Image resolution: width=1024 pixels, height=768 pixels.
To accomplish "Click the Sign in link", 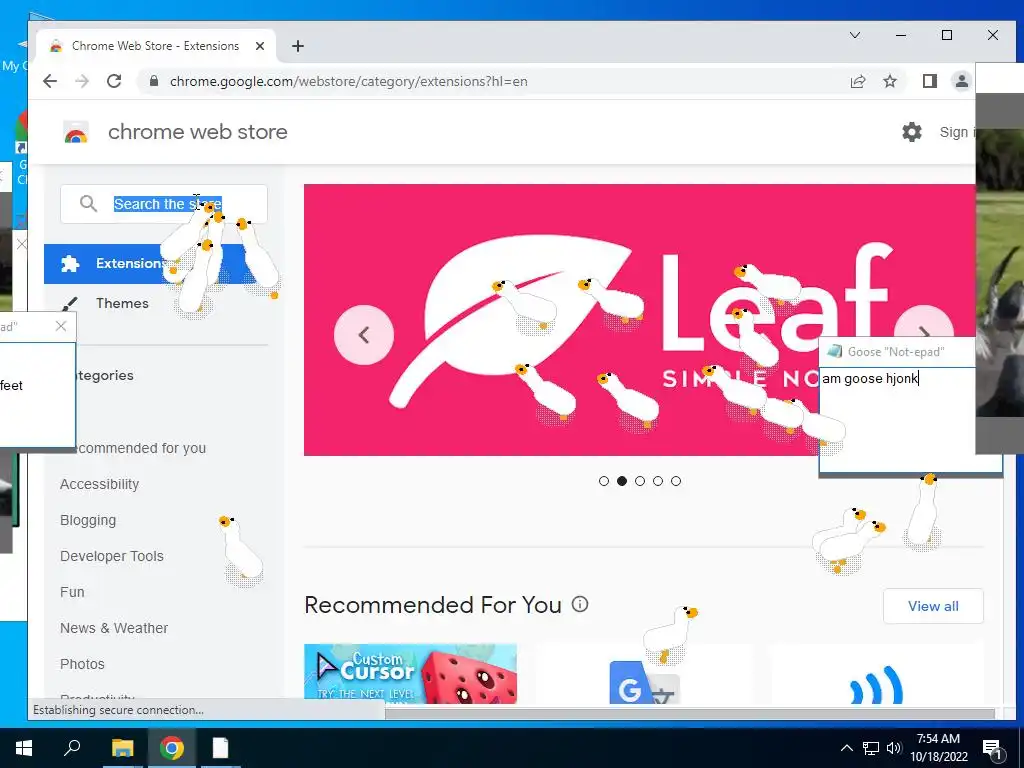I will pos(956,132).
